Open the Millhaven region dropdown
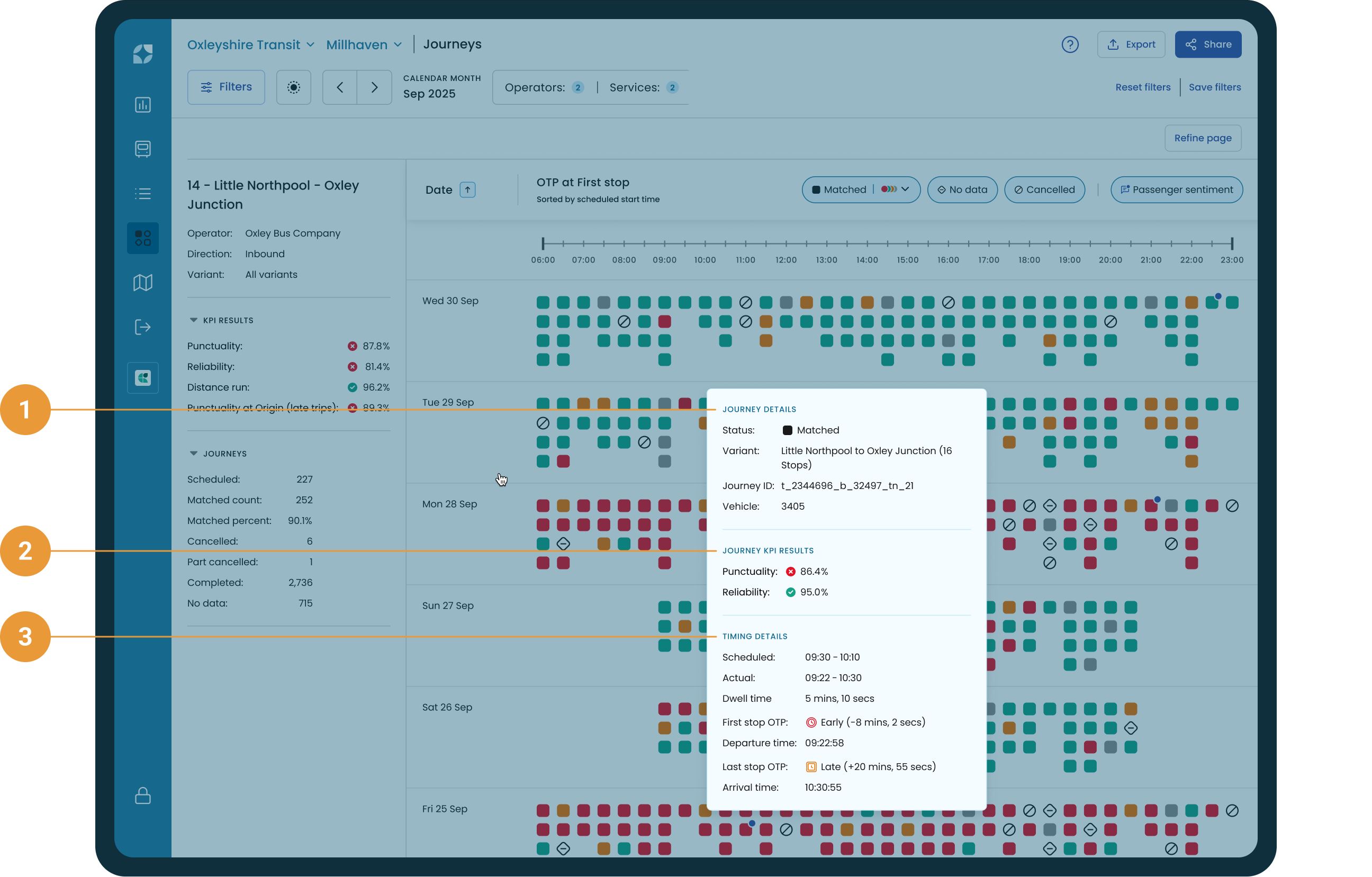This screenshot has height=877, width=1372. point(364,44)
